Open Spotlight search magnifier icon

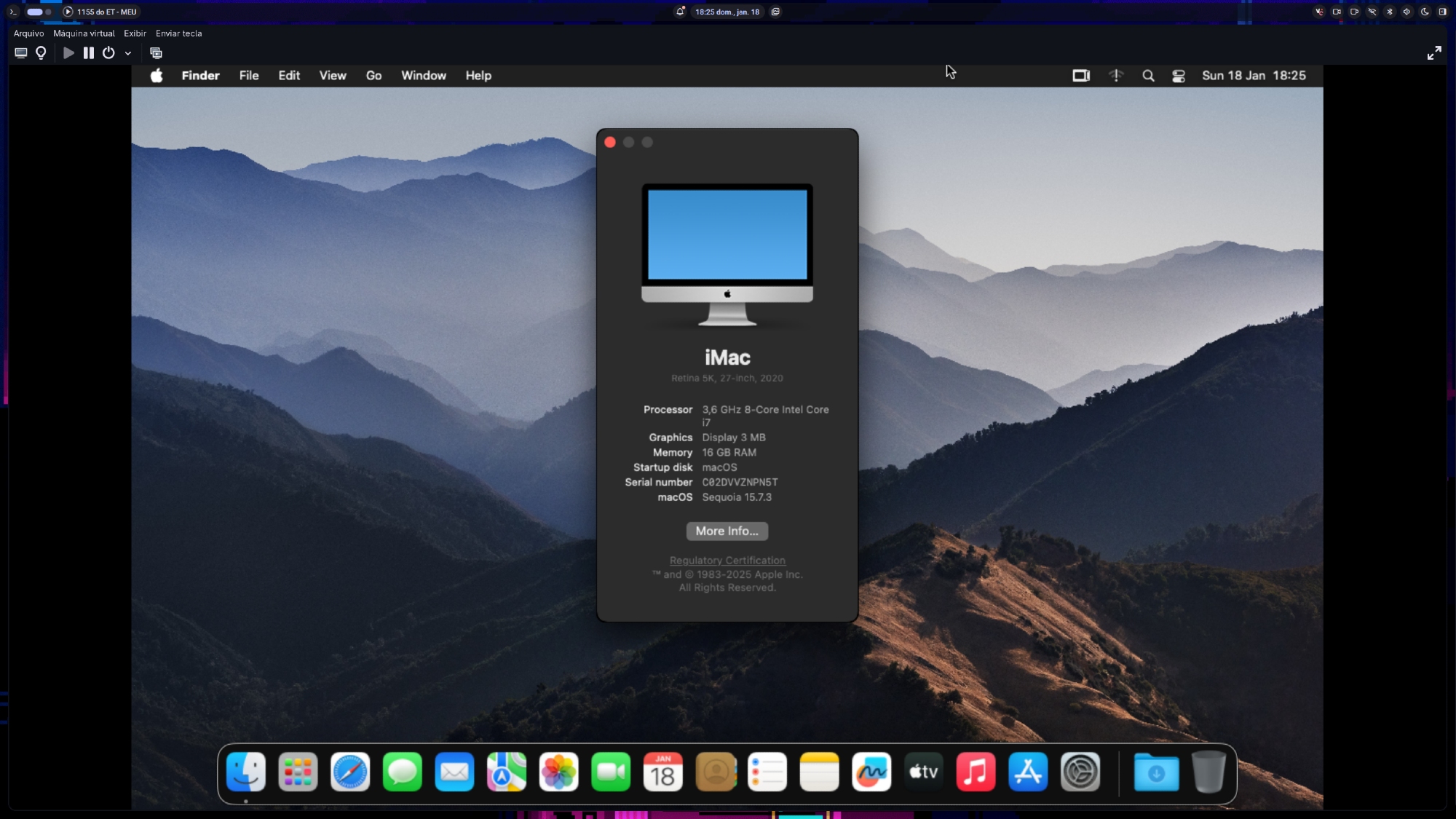click(1148, 76)
